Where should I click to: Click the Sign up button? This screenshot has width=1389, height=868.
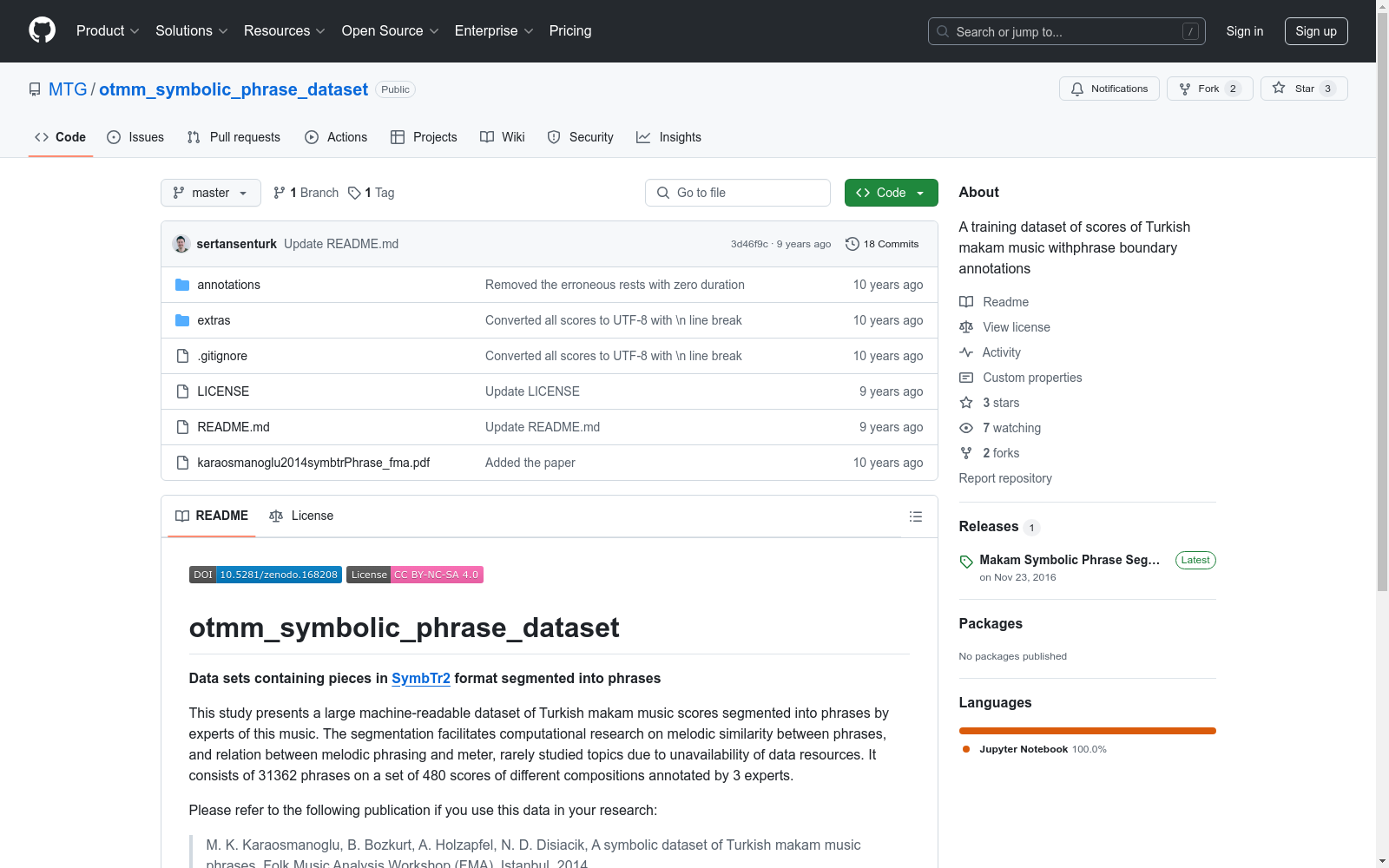tap(1316, 31)
